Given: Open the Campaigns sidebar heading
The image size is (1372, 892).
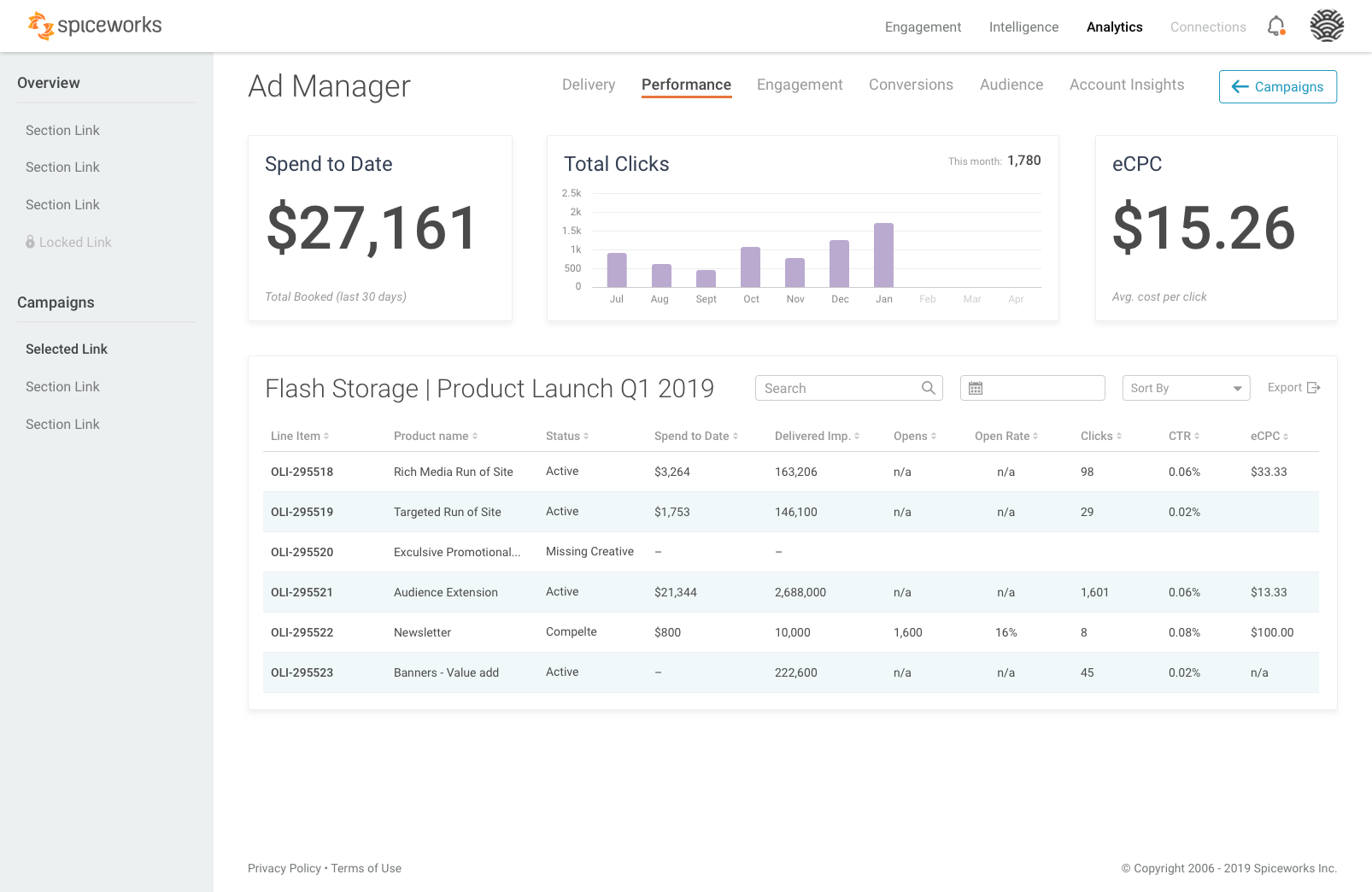Looking at the screenshot, I should (x=56, y=302).
